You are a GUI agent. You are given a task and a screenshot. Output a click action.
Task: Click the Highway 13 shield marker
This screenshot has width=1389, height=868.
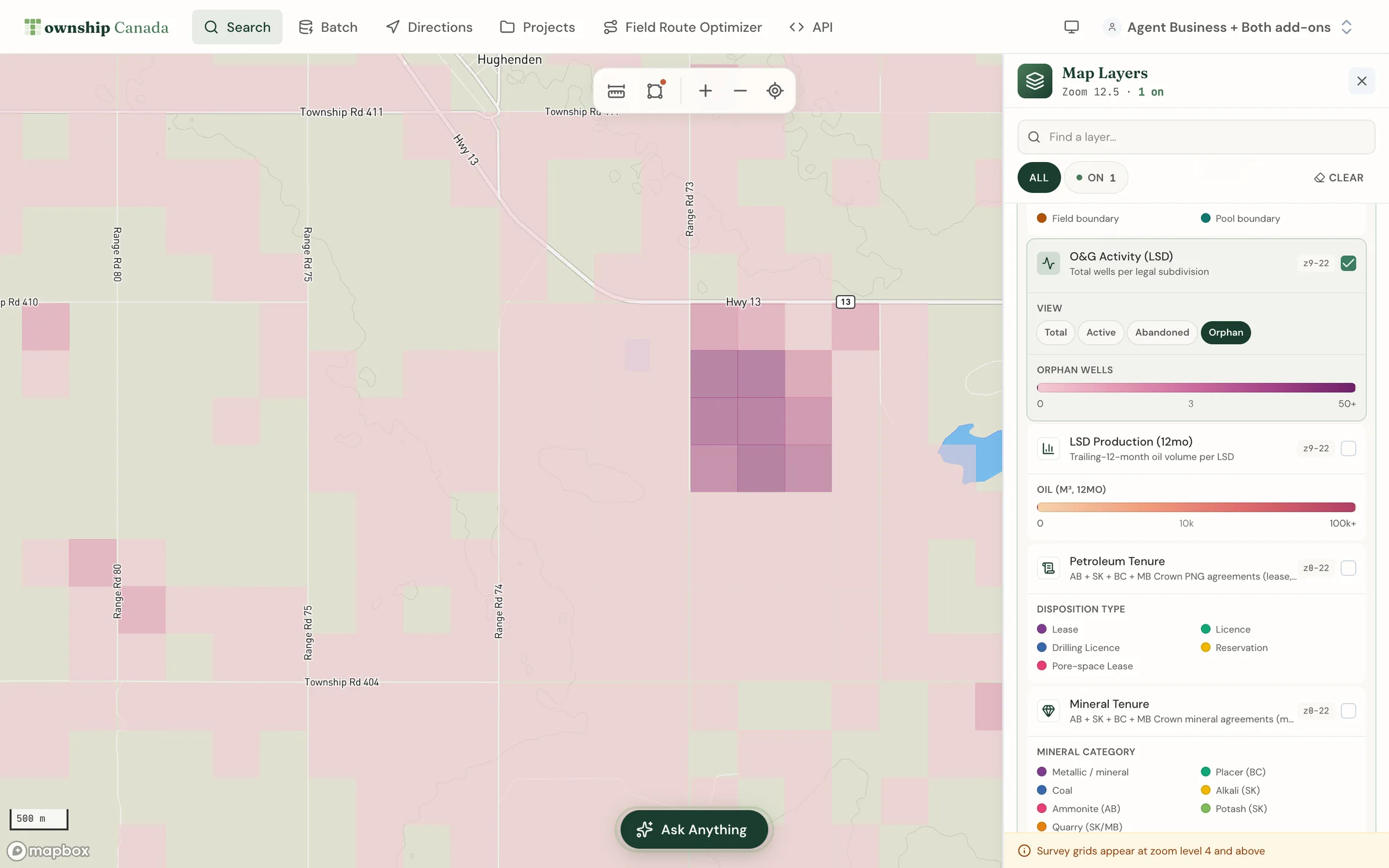point(846,301)
